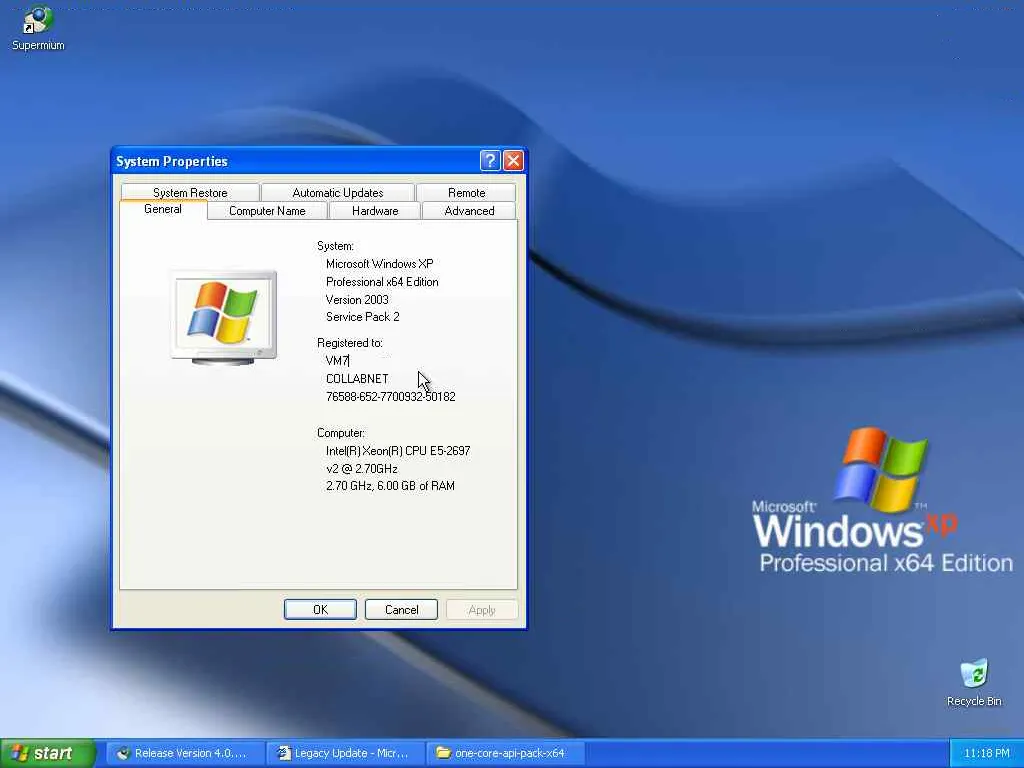Click the Cancel button
Viewport: 1024px width, 768px height.
(x=401, y=609)
